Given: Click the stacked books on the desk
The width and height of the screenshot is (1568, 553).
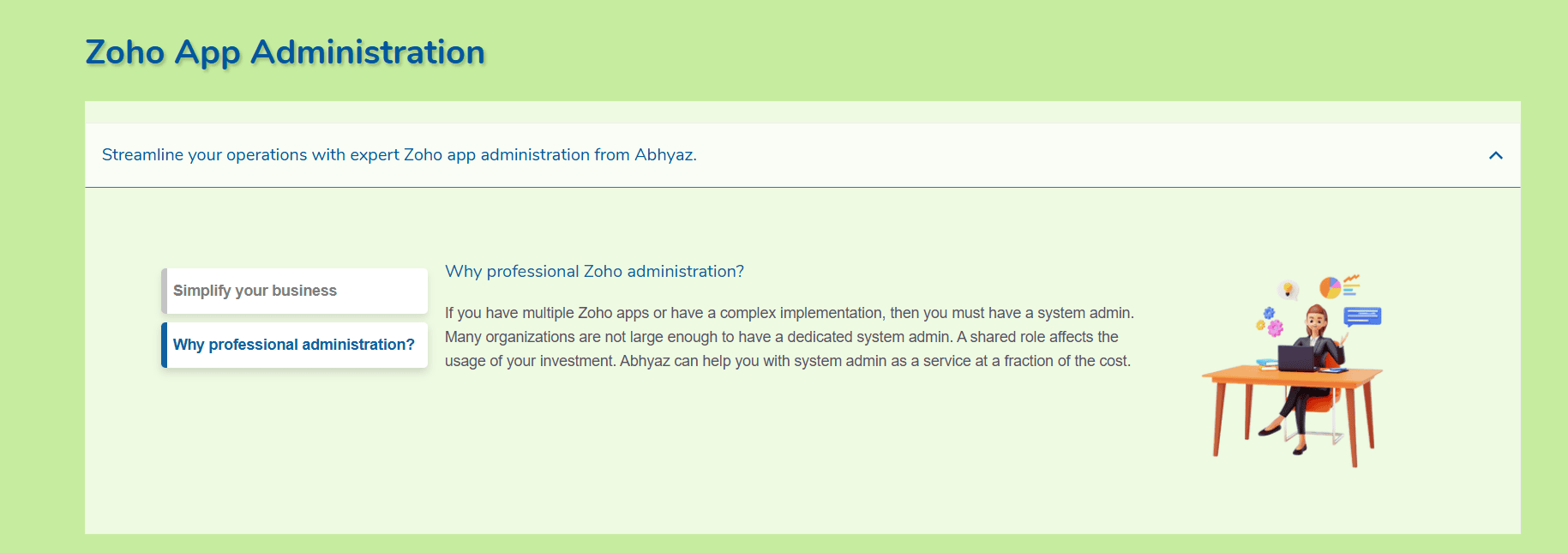Looking at the screenshot, I should (x=1267, y=364).
